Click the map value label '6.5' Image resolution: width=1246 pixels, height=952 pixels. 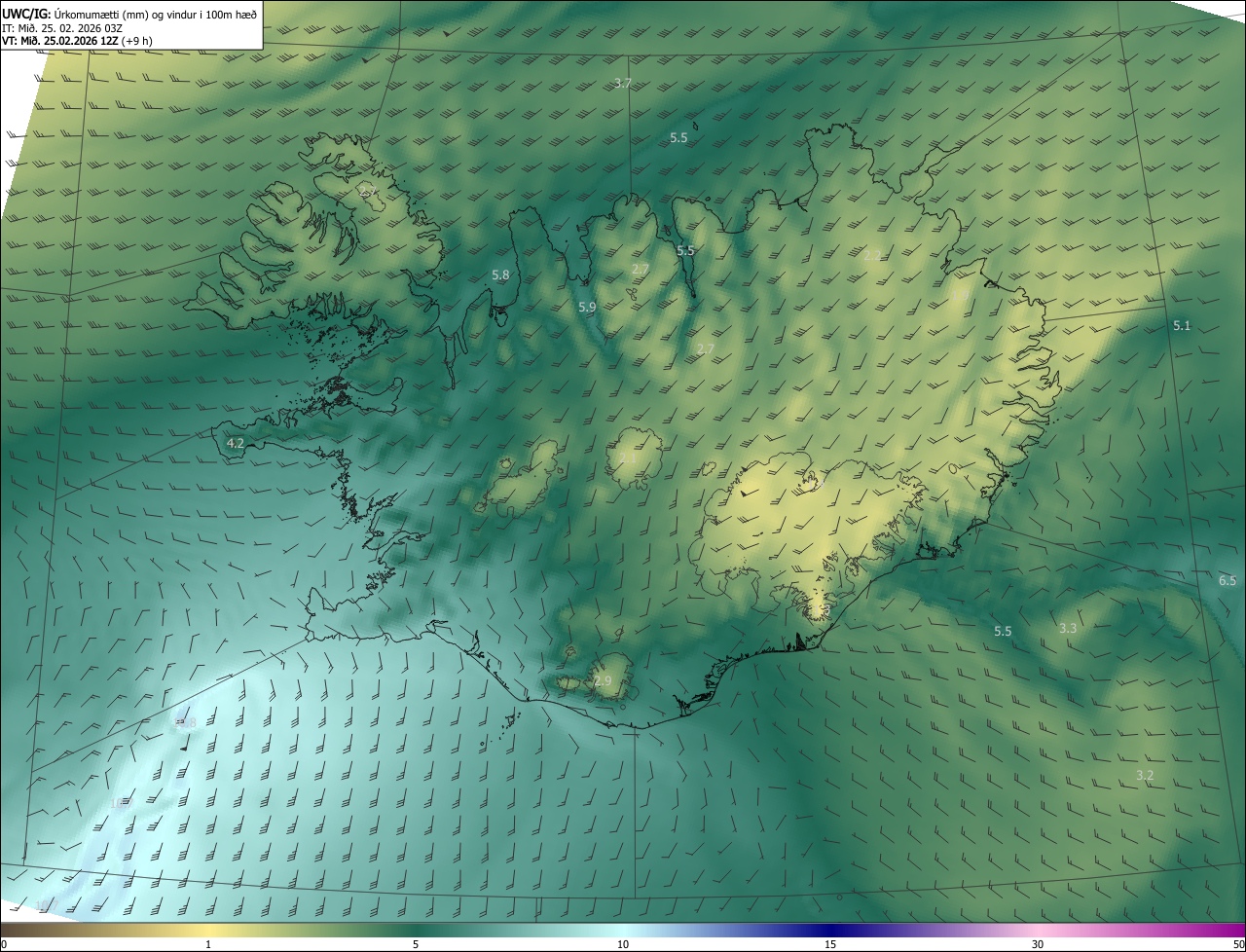[x=1228, y=581]
